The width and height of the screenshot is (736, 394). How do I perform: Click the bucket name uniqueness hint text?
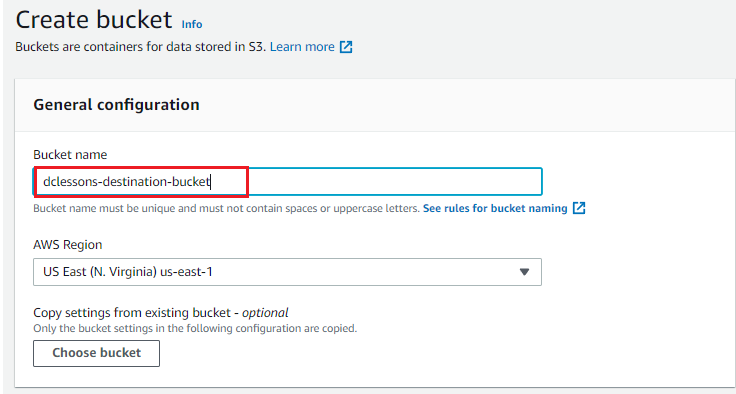pyautogui.click(x=226, y=208)
